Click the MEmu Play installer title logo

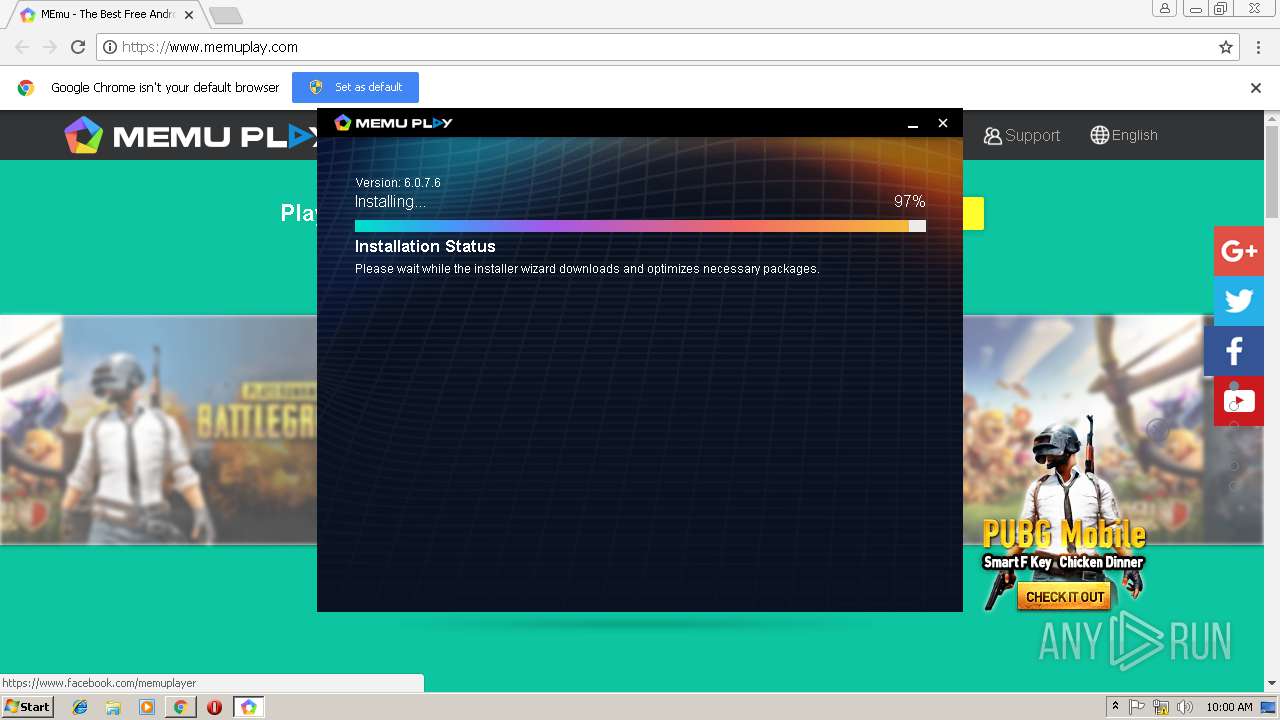pyautogui.click(x=393, y=123)
